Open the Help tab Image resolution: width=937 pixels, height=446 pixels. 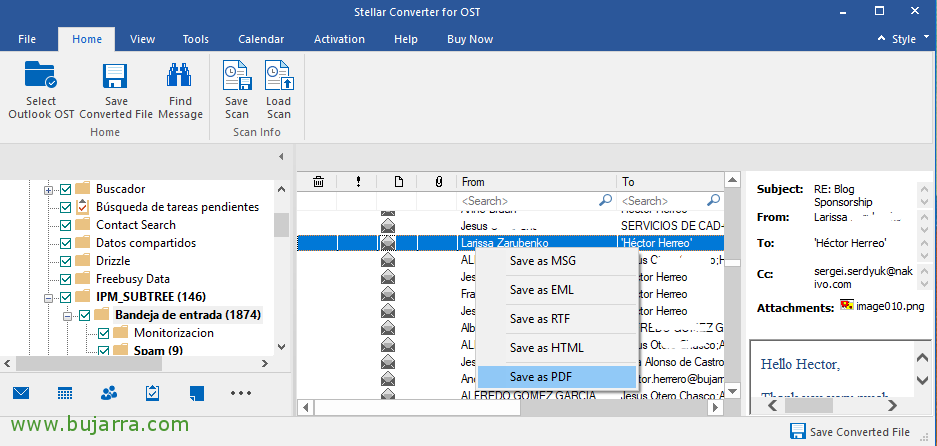tap(406, 39)
